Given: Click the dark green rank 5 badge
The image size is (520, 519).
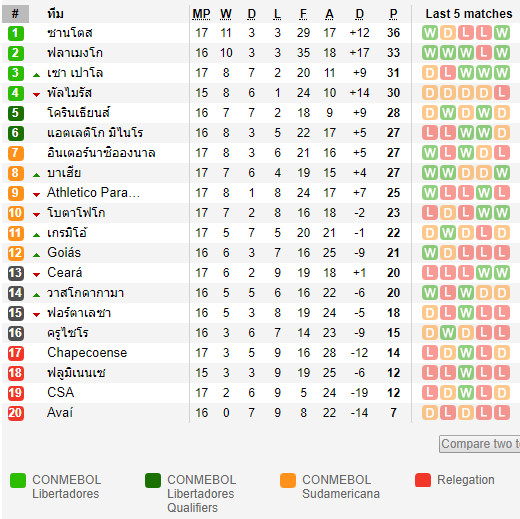Looking at the screenshot, I should click(16, 113).
